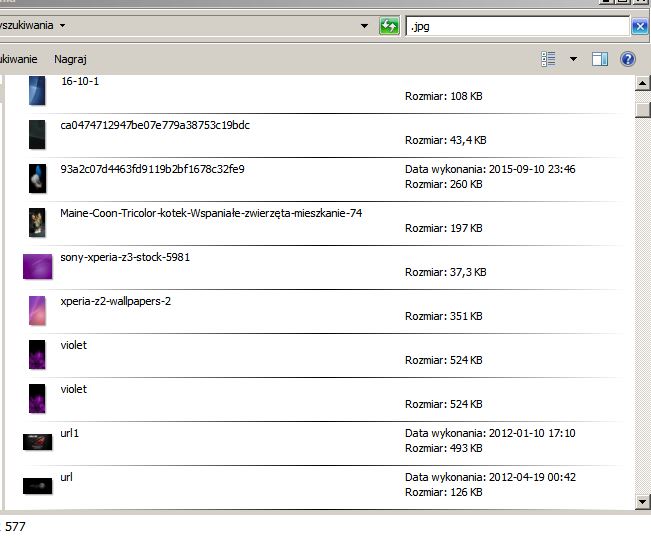Select the url file name
The image size is (651, 559).
pos(66,477)
